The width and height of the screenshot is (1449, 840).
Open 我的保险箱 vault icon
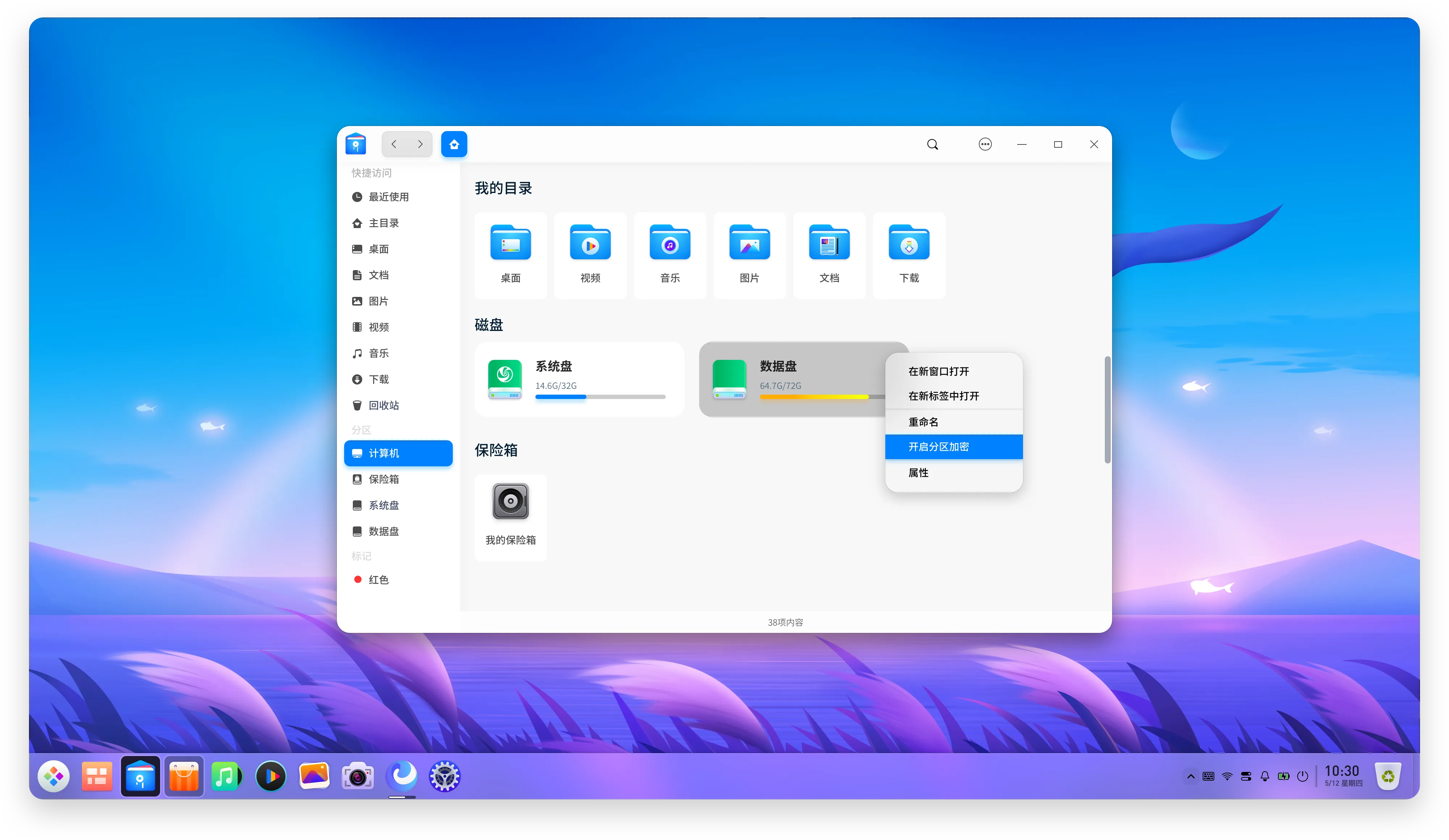click(x=511, y=517)
